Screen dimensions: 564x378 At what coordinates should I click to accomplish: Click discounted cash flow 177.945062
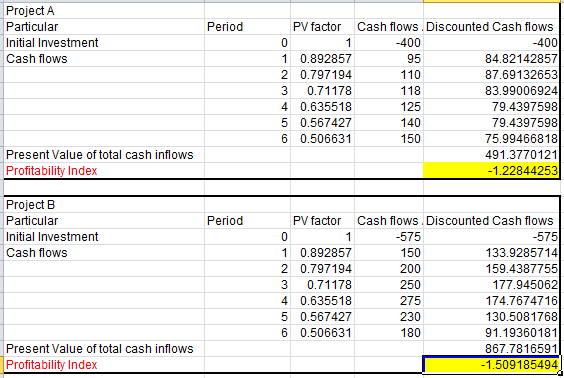(491, 284)
